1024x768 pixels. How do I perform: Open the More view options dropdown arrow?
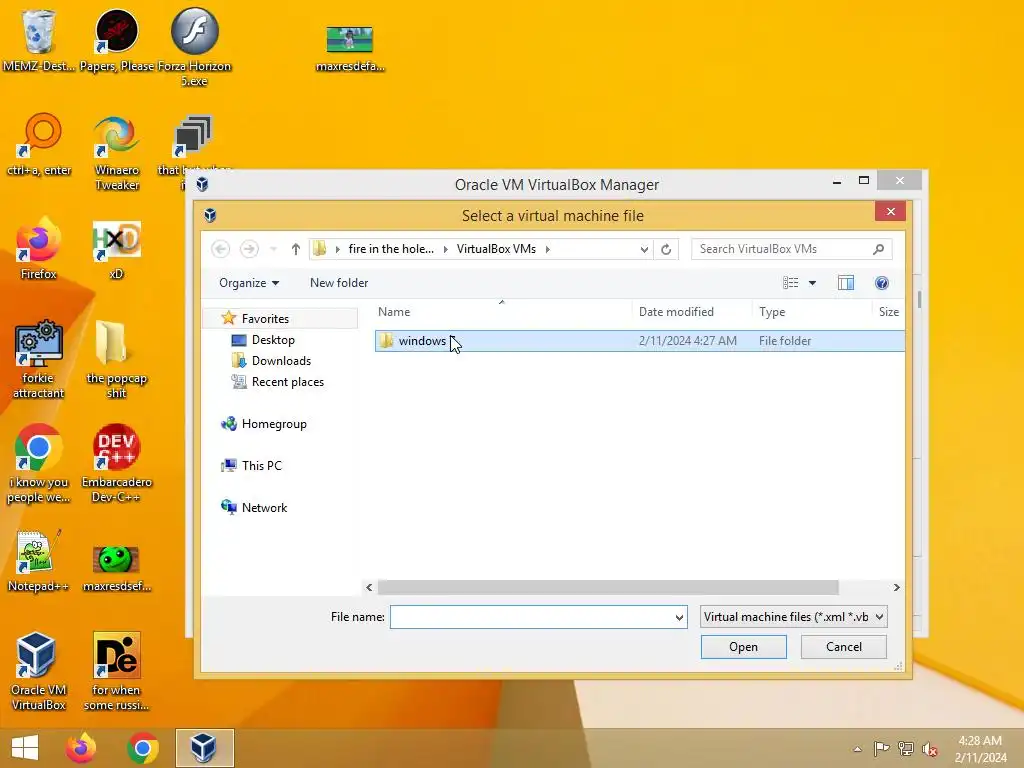tap(812, 283)
